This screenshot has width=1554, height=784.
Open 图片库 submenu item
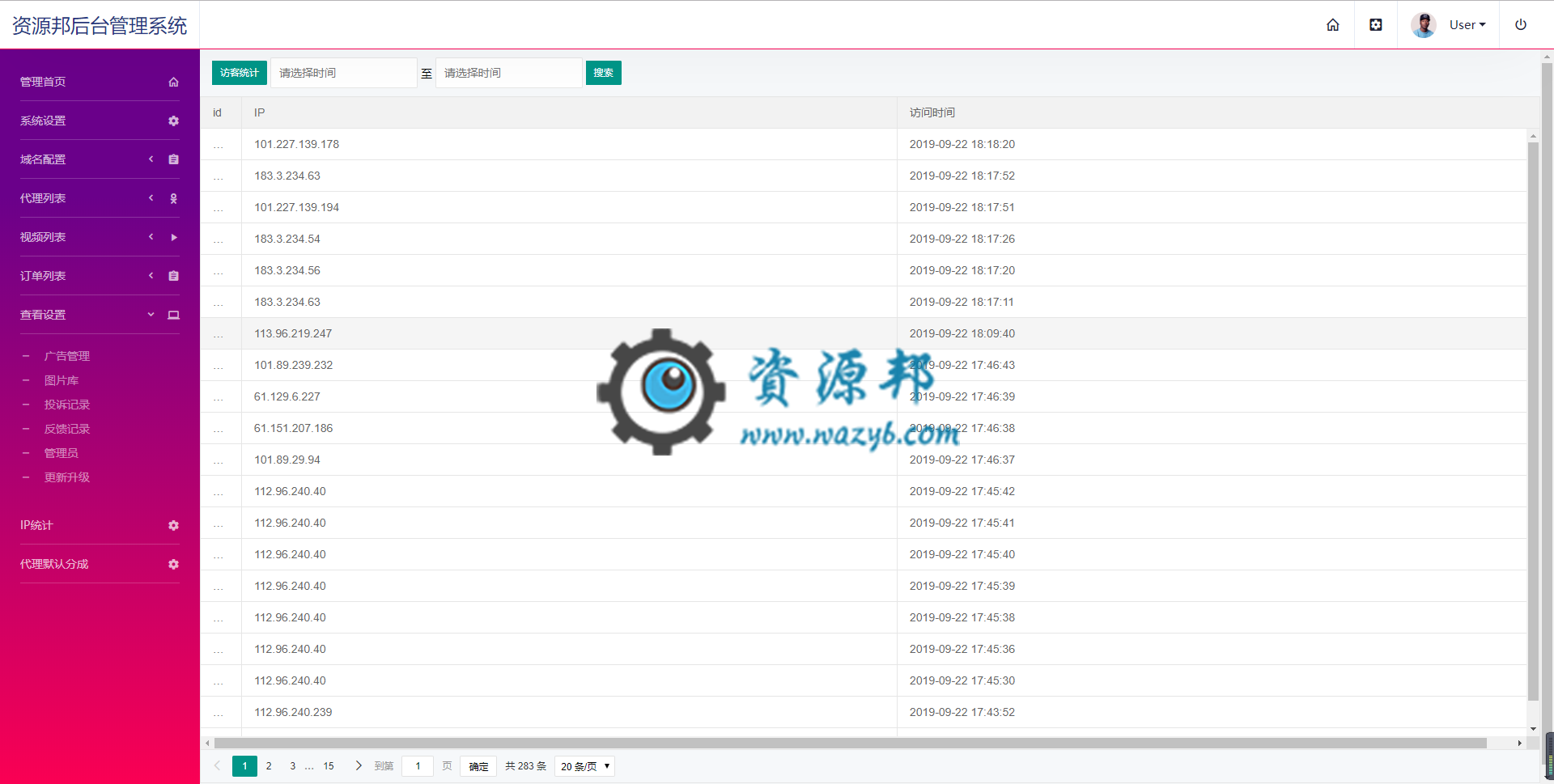[x=62, y=380]
